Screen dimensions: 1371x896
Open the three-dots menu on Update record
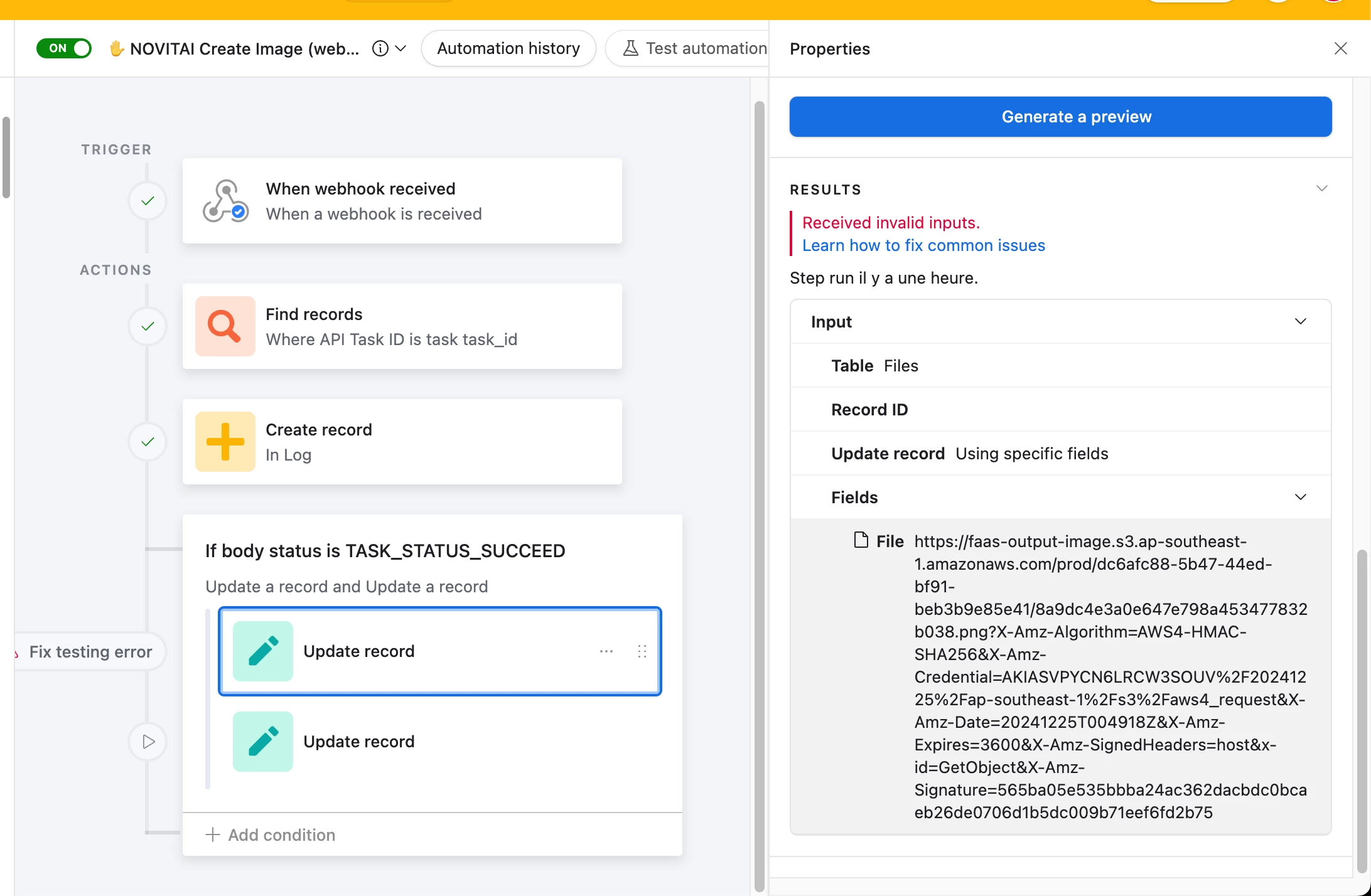pyautogui.click(x=606, y=651)
